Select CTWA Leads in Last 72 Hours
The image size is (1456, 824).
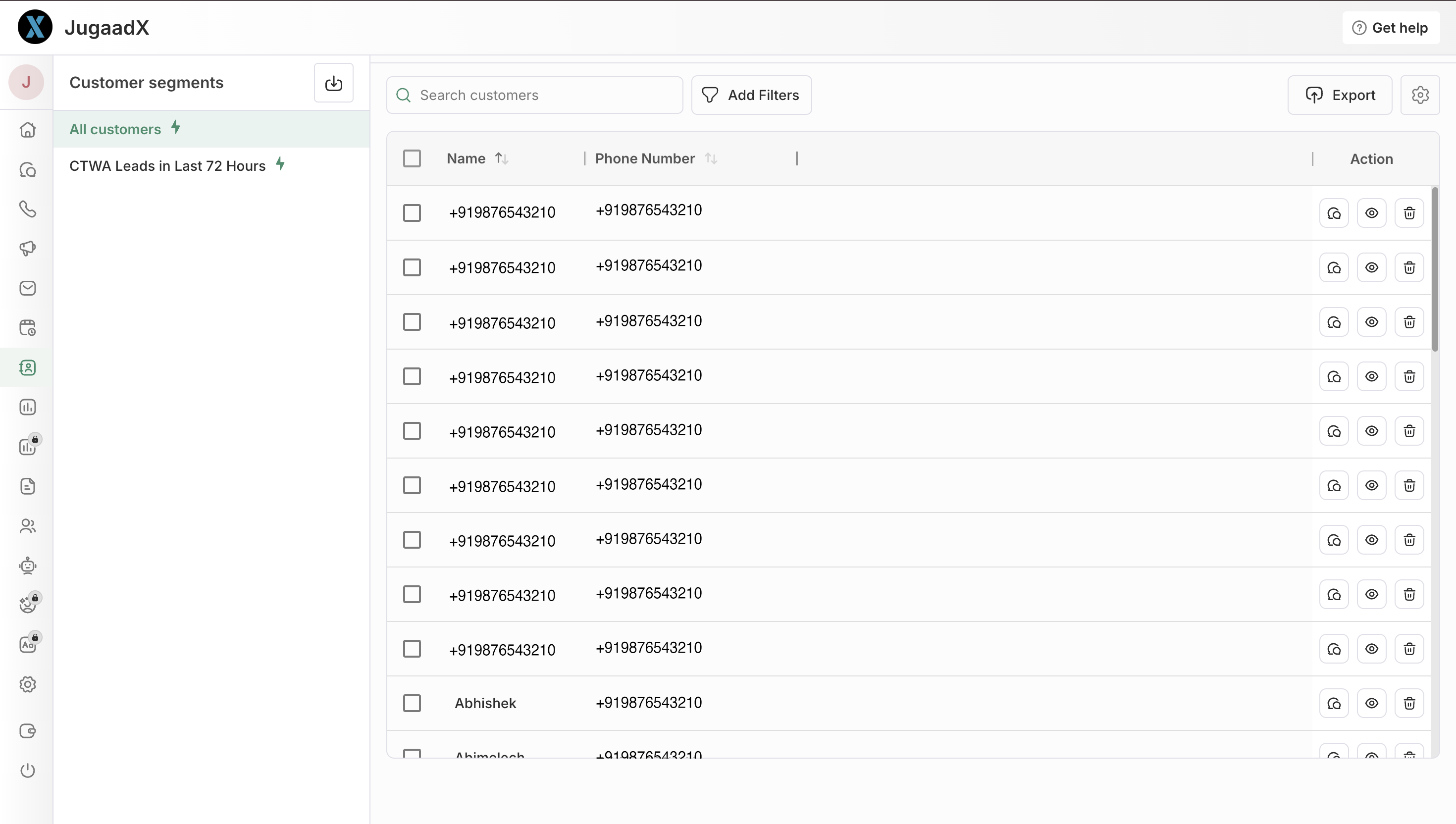[167, 166]
